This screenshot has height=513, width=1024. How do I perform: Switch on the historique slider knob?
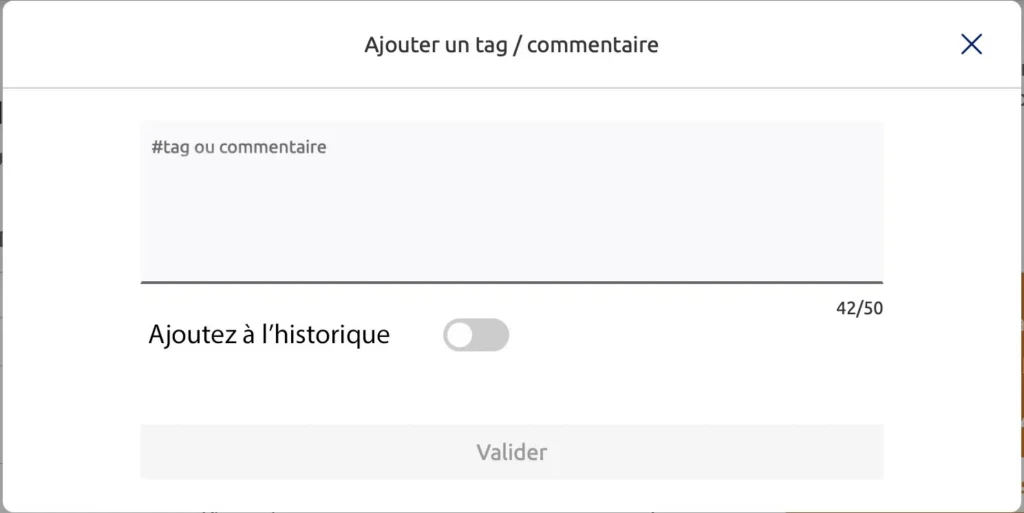(460, 335)
